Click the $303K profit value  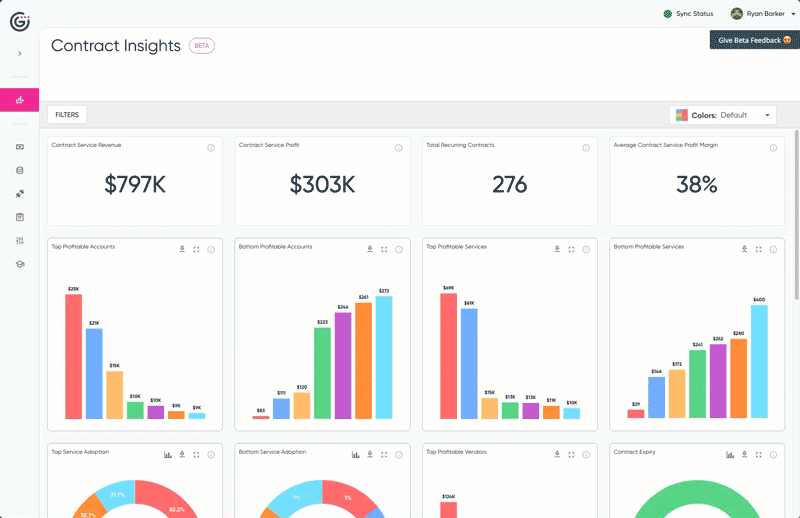(322, 184)
